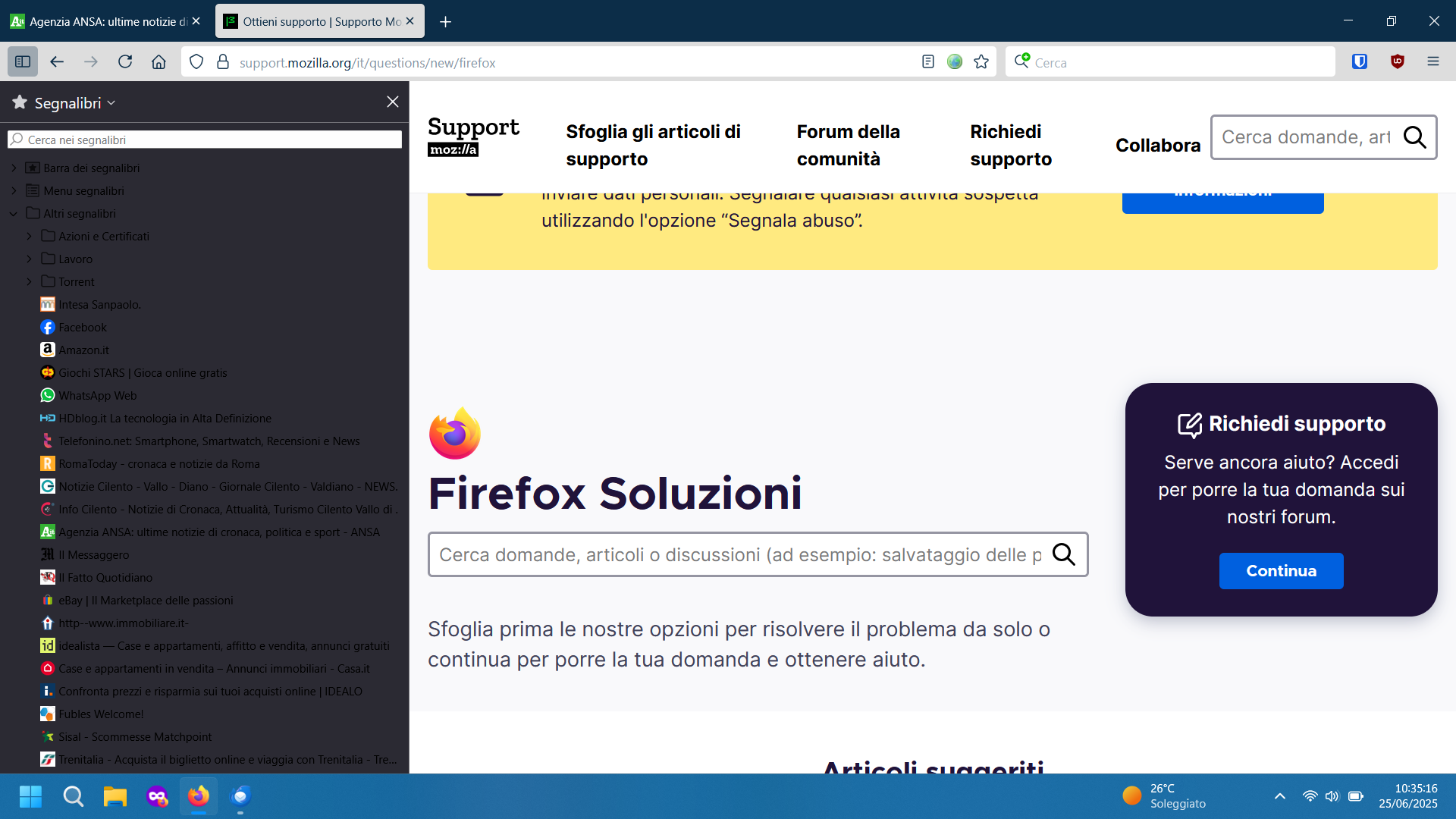Screen dimensions: 1456x819
Task: Click the Mozilla Support logo
Action: point(473,136)
